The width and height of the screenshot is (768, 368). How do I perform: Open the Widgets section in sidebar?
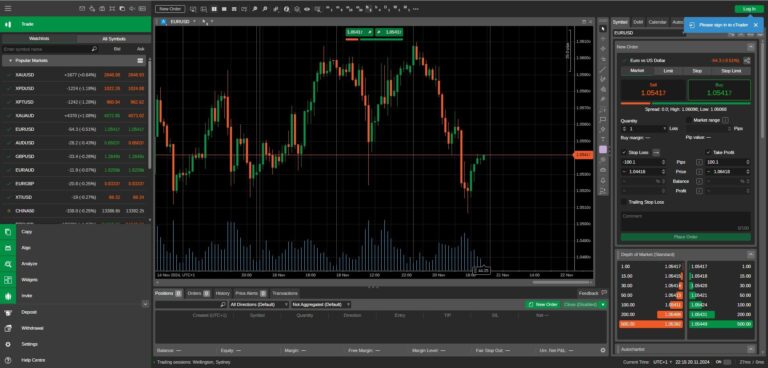coord(76,280)
